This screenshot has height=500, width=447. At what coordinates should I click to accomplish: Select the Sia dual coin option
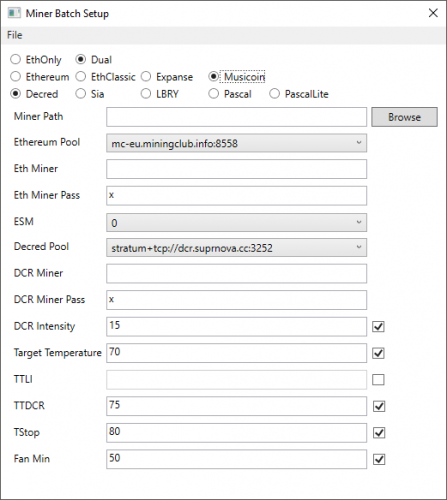[x=90, y=94]
